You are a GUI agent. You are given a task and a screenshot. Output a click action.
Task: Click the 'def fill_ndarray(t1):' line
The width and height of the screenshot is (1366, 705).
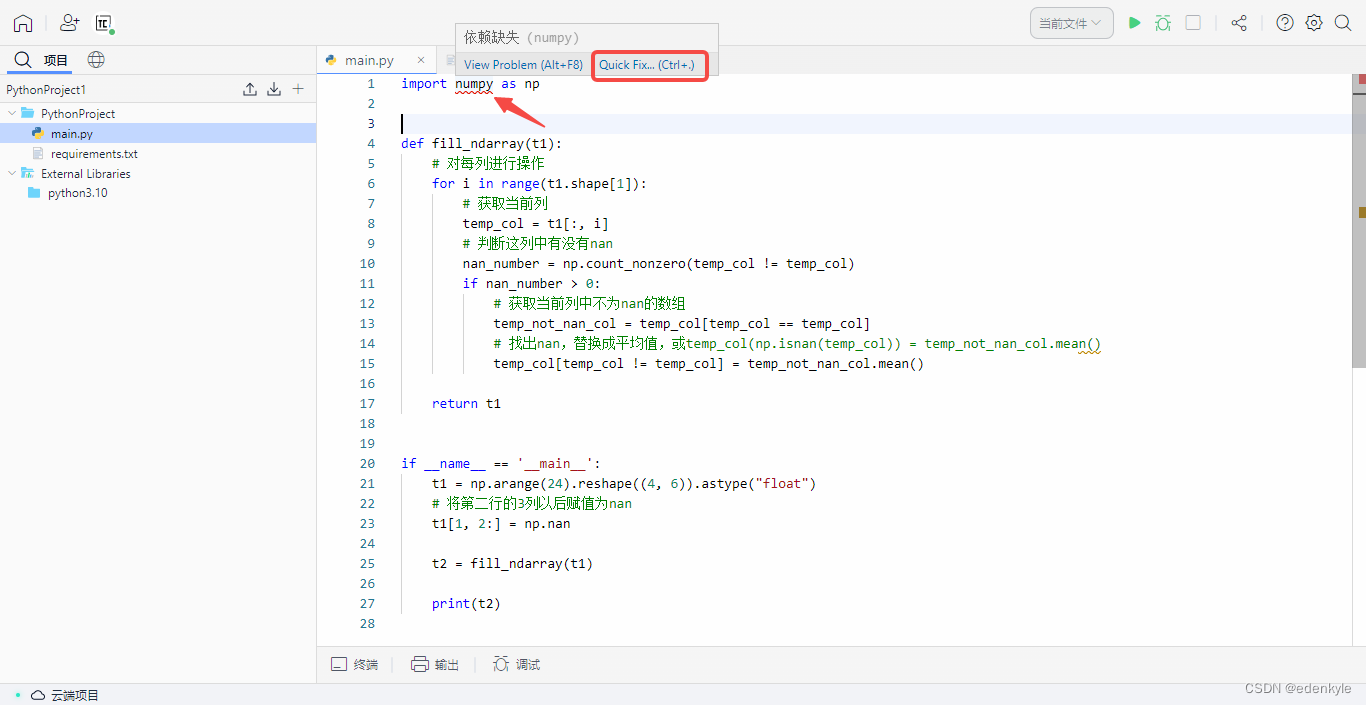coord(481,143)
